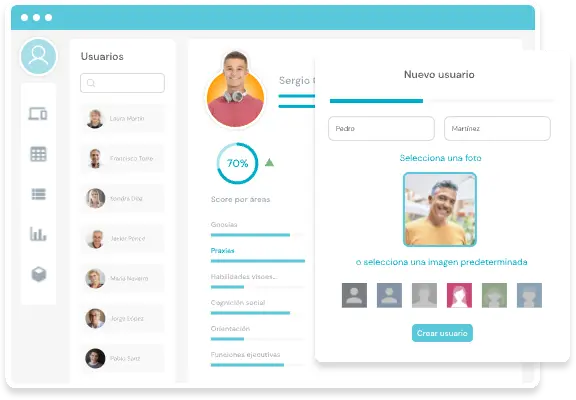Open the Gnosias score area
576x400 pixels.
[224, 224]
